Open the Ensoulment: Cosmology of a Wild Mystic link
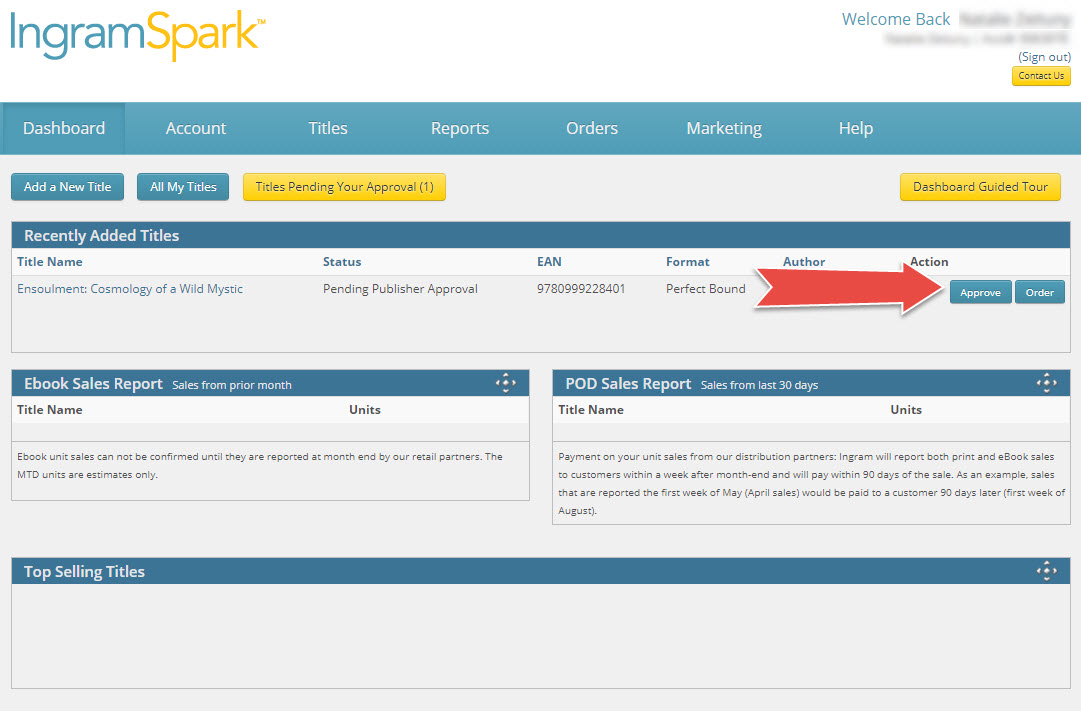The height and width of the screenshot is (711, 1081). 130,289
